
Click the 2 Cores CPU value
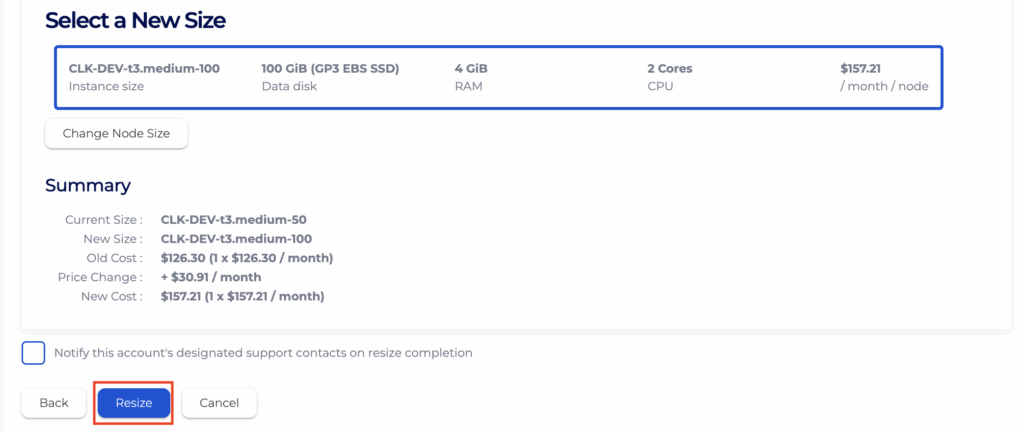(670, 69)
